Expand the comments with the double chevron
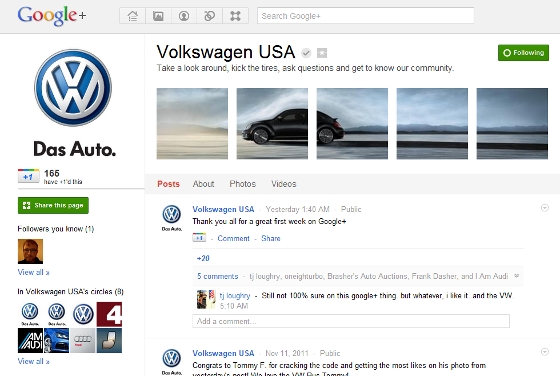The image size is (560, 376). tap(516, 276)
